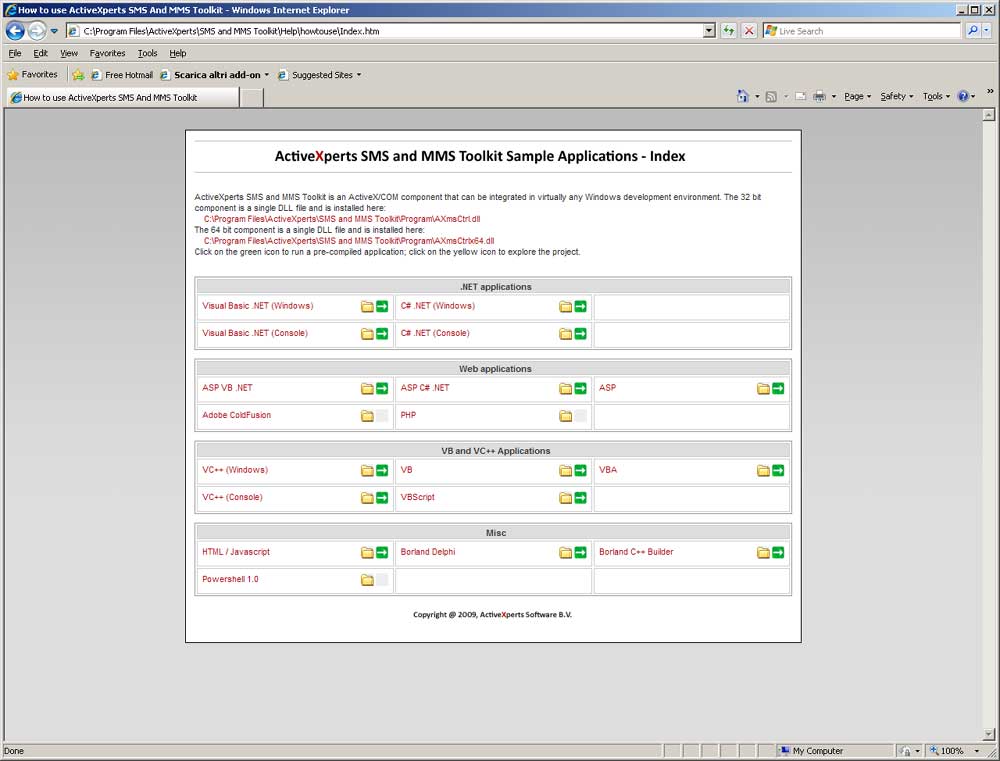Expand the Help question mark dropdown

click(973, 96)
